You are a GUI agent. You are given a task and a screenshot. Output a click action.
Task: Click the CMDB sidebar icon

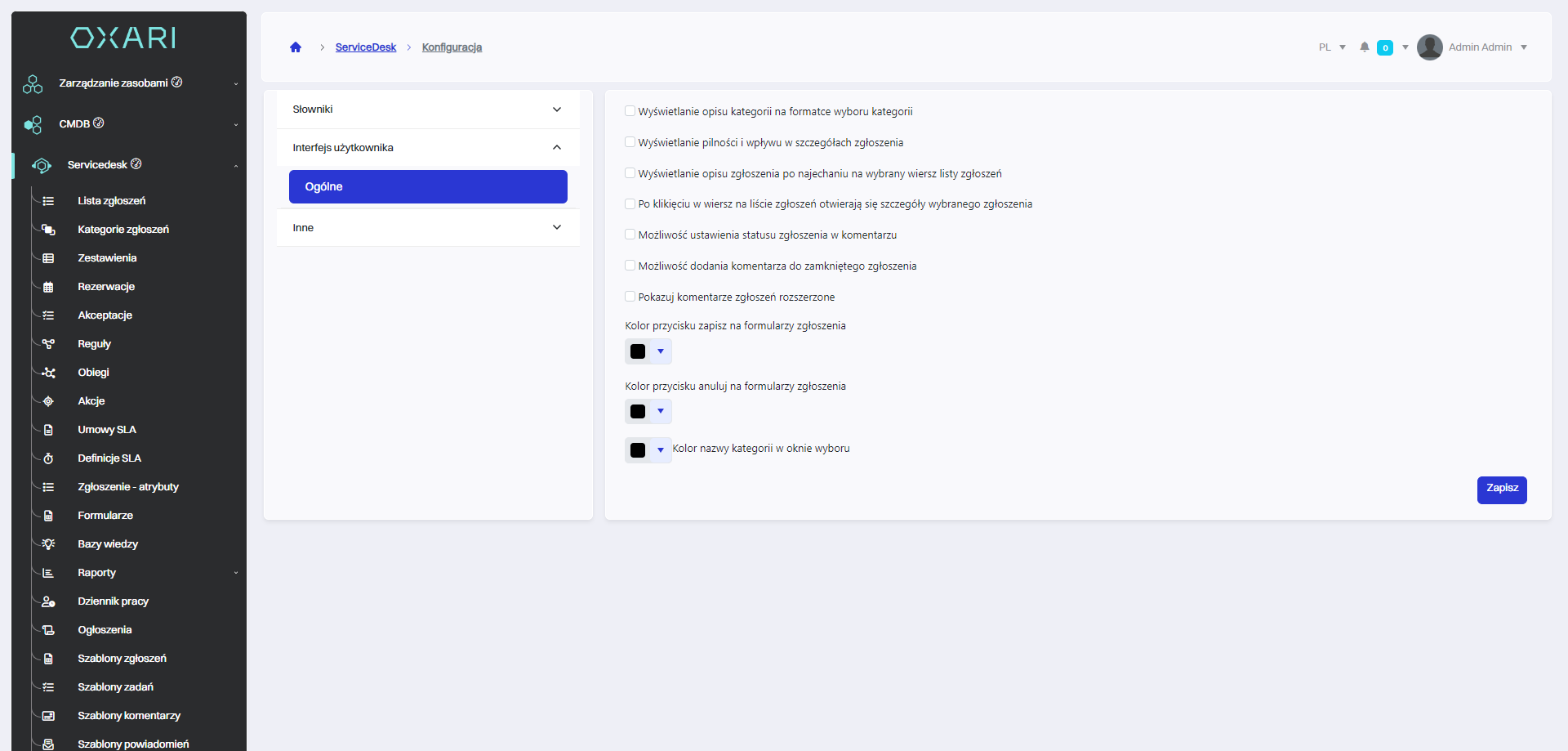(x=33, y=125)
